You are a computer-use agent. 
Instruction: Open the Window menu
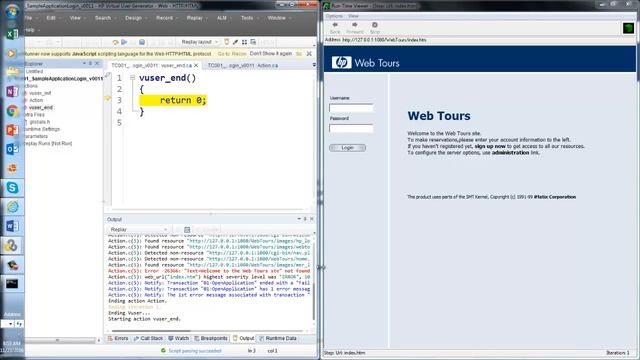277,18
